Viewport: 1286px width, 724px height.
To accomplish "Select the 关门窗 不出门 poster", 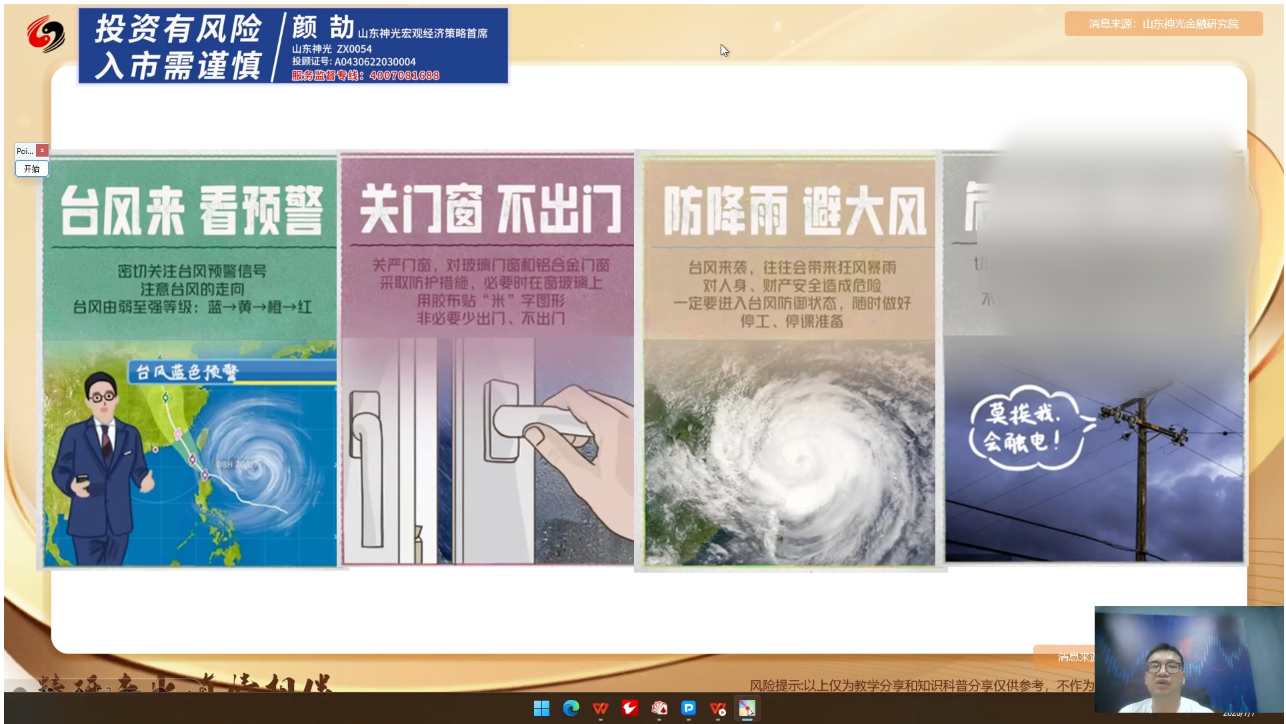I will tap(488, 360).
